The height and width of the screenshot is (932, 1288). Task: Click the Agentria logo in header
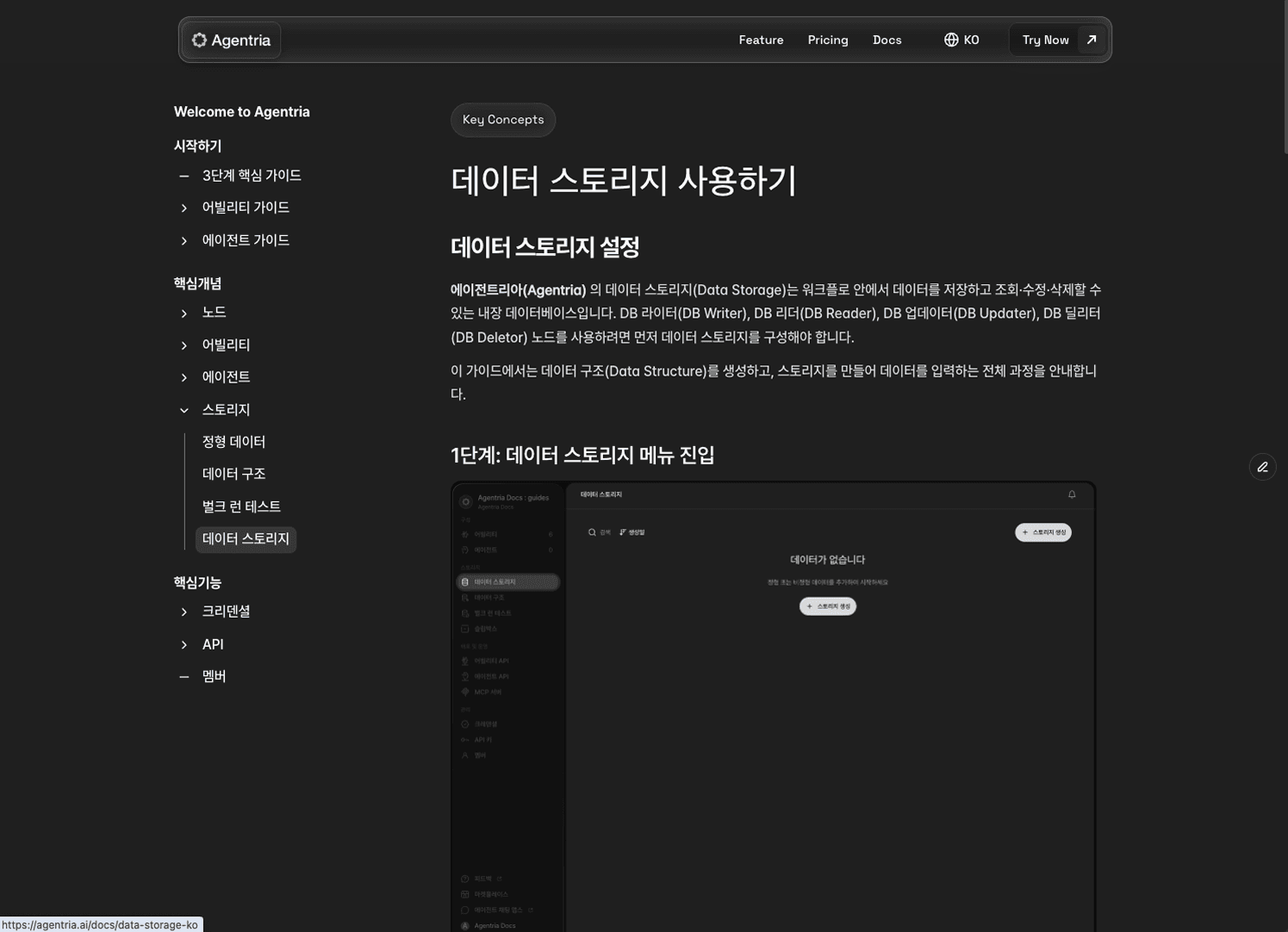(231, 40)
